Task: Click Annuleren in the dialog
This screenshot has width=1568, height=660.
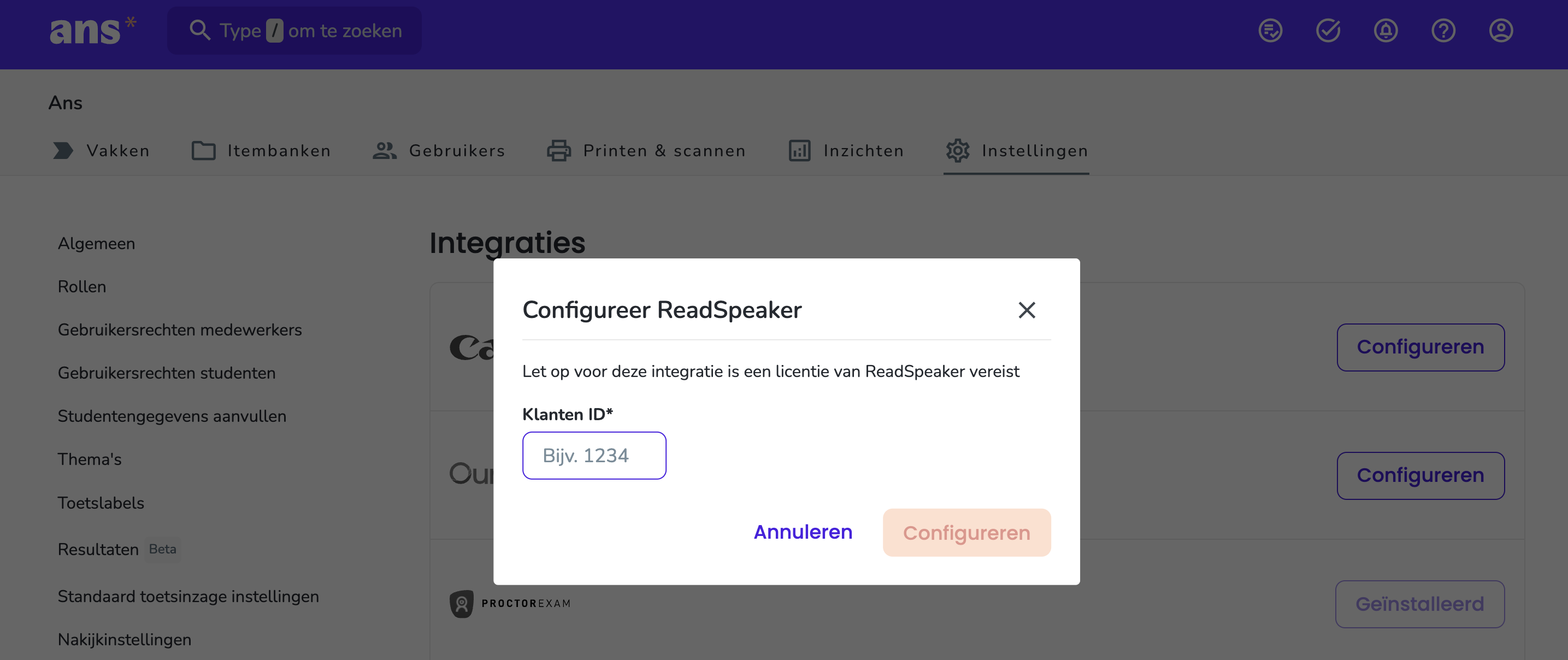Action: tap(803, 532)
